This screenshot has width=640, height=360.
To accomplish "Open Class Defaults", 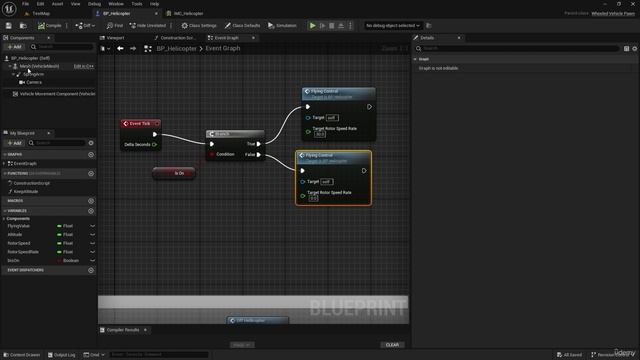I will [x=242, y=25].
